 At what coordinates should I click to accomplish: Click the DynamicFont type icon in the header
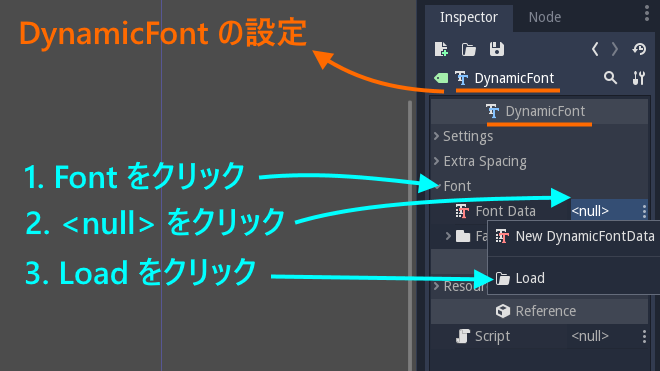[x=462, y=78]
